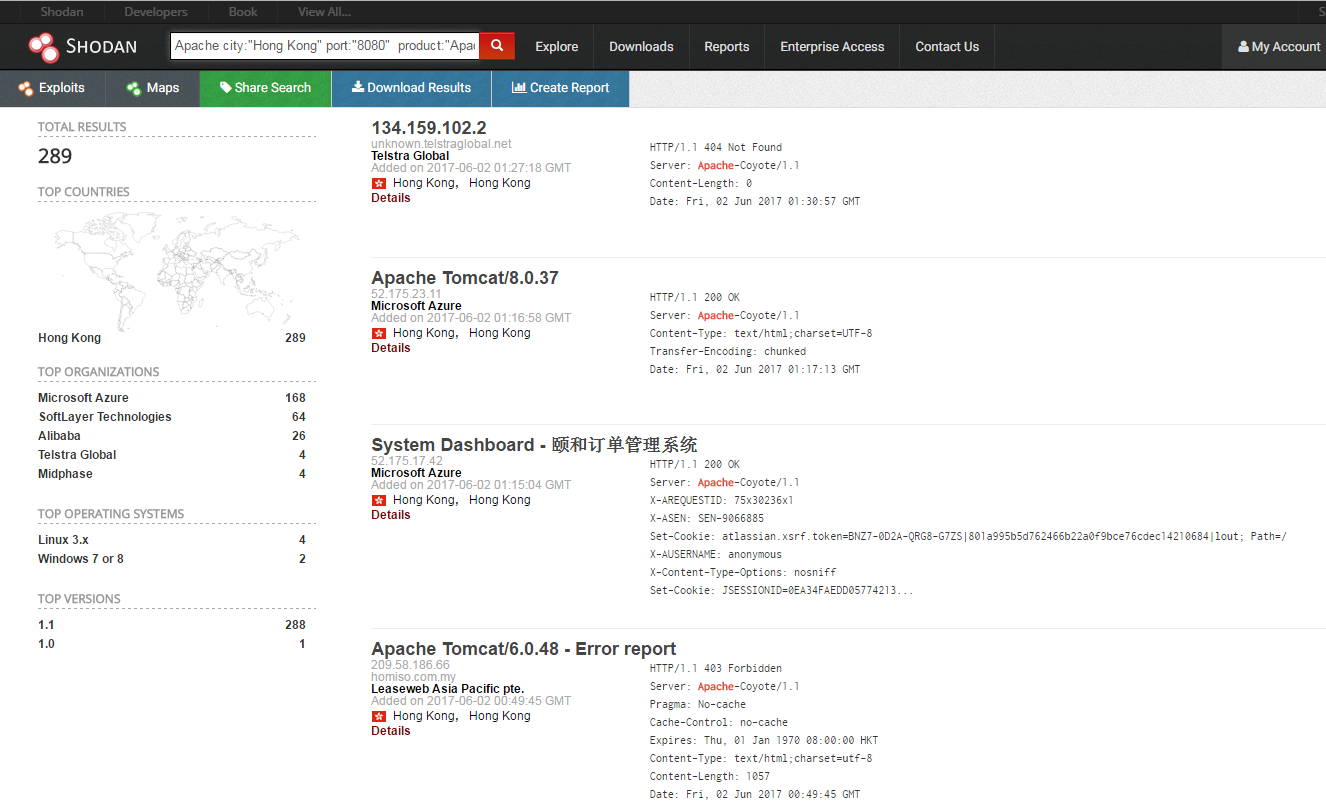Click the Maps button
This screenshot has height=804, width=1326.
(x=153, y=88)
